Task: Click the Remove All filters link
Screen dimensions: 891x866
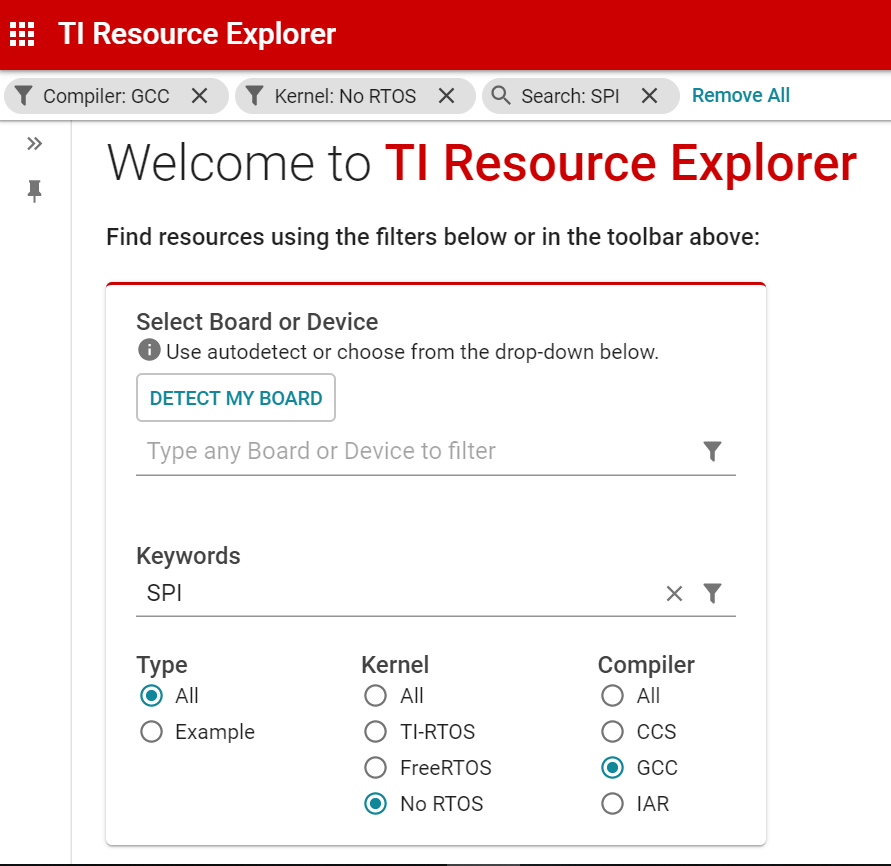Action: point(741,96)
